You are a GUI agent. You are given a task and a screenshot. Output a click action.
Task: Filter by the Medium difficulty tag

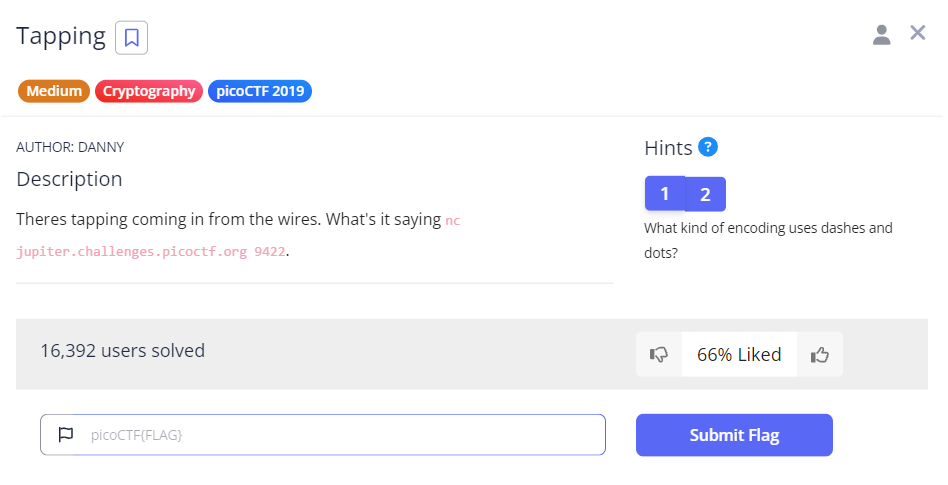coord(54,91)
